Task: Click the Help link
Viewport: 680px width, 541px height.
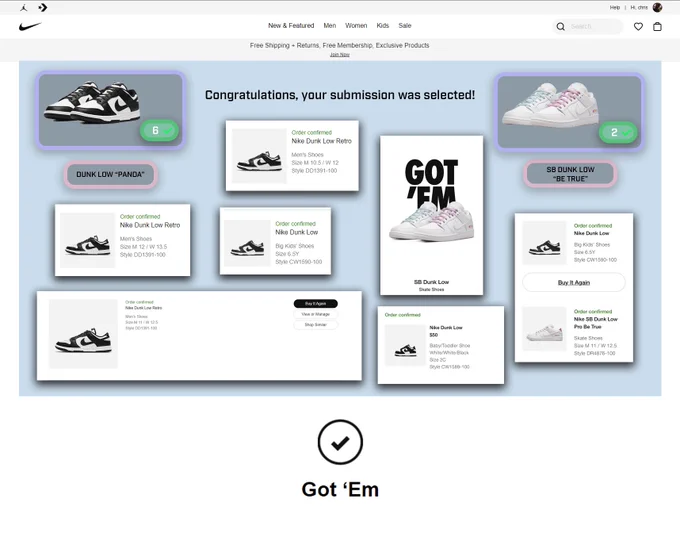Action: pos(615,7)
